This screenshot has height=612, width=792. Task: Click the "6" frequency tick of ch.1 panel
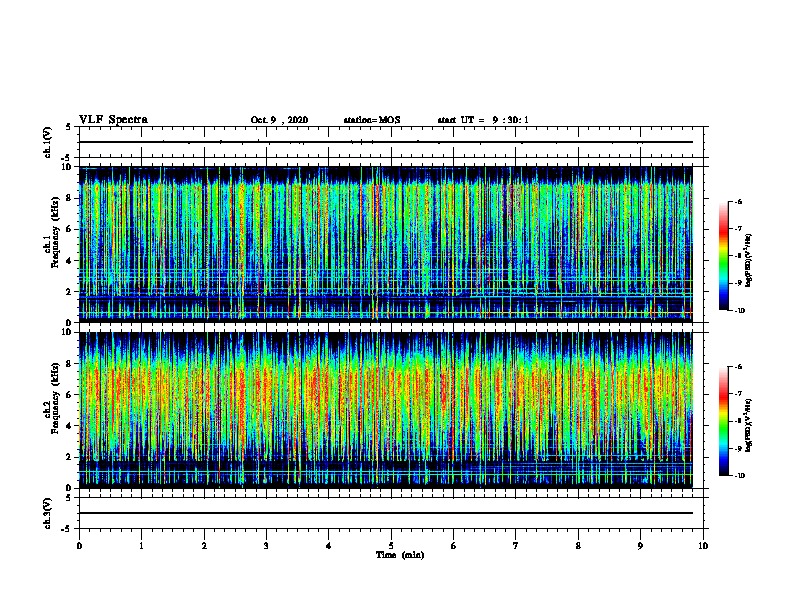click(69, 230)
